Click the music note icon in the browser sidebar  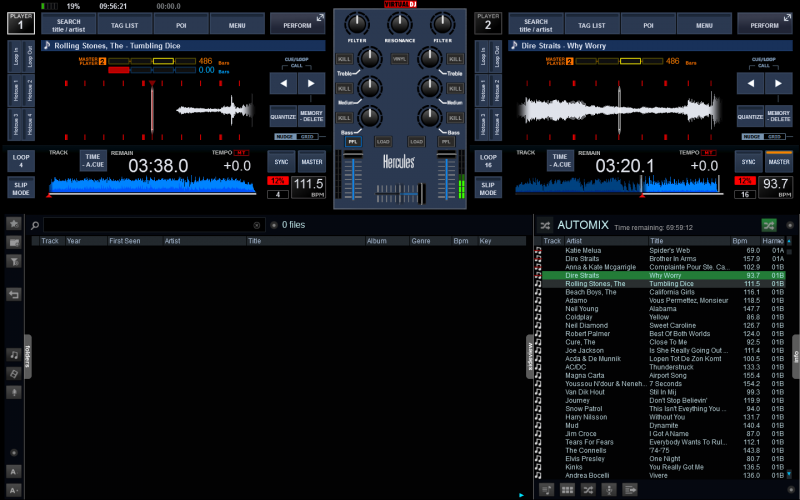click(x=14, y=355)
